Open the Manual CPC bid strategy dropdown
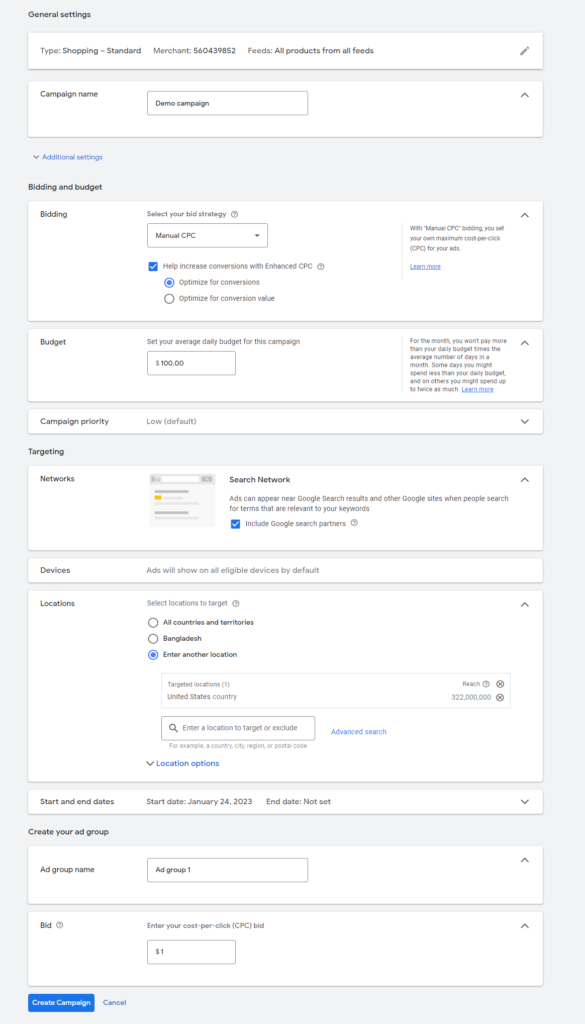 (x=207, y=235)
